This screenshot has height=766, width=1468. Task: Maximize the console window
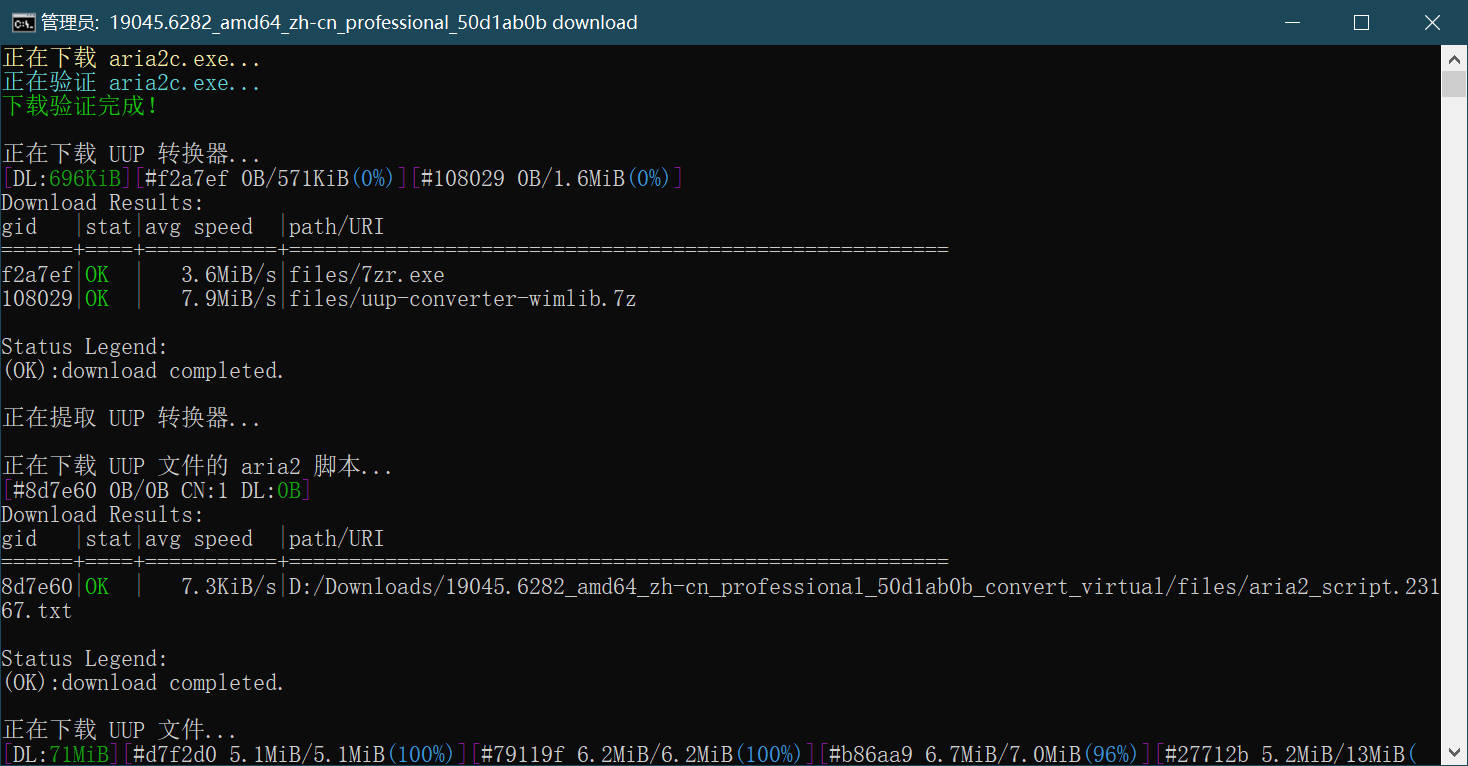(1361, 22)
